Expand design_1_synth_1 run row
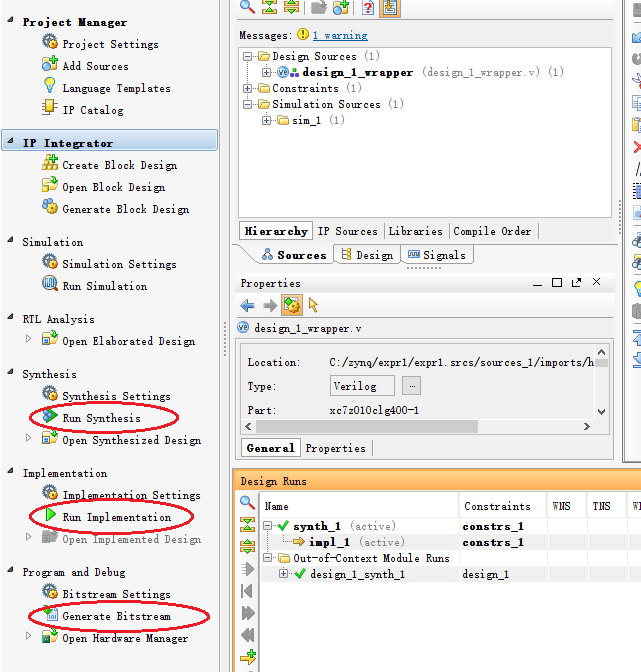This screenshot has width=641, height=672. [284, 574]
